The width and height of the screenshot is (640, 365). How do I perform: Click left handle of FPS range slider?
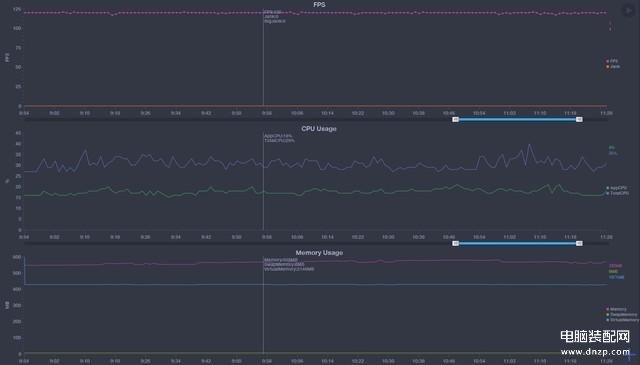pyautogui.click(x=456, y=119)
